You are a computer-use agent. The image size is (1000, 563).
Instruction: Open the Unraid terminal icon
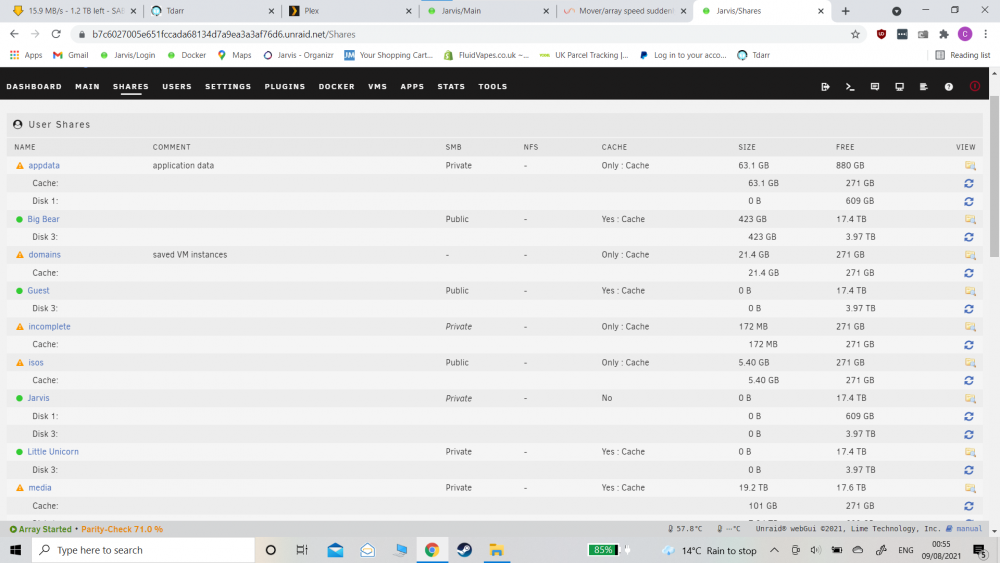[850, 87]
